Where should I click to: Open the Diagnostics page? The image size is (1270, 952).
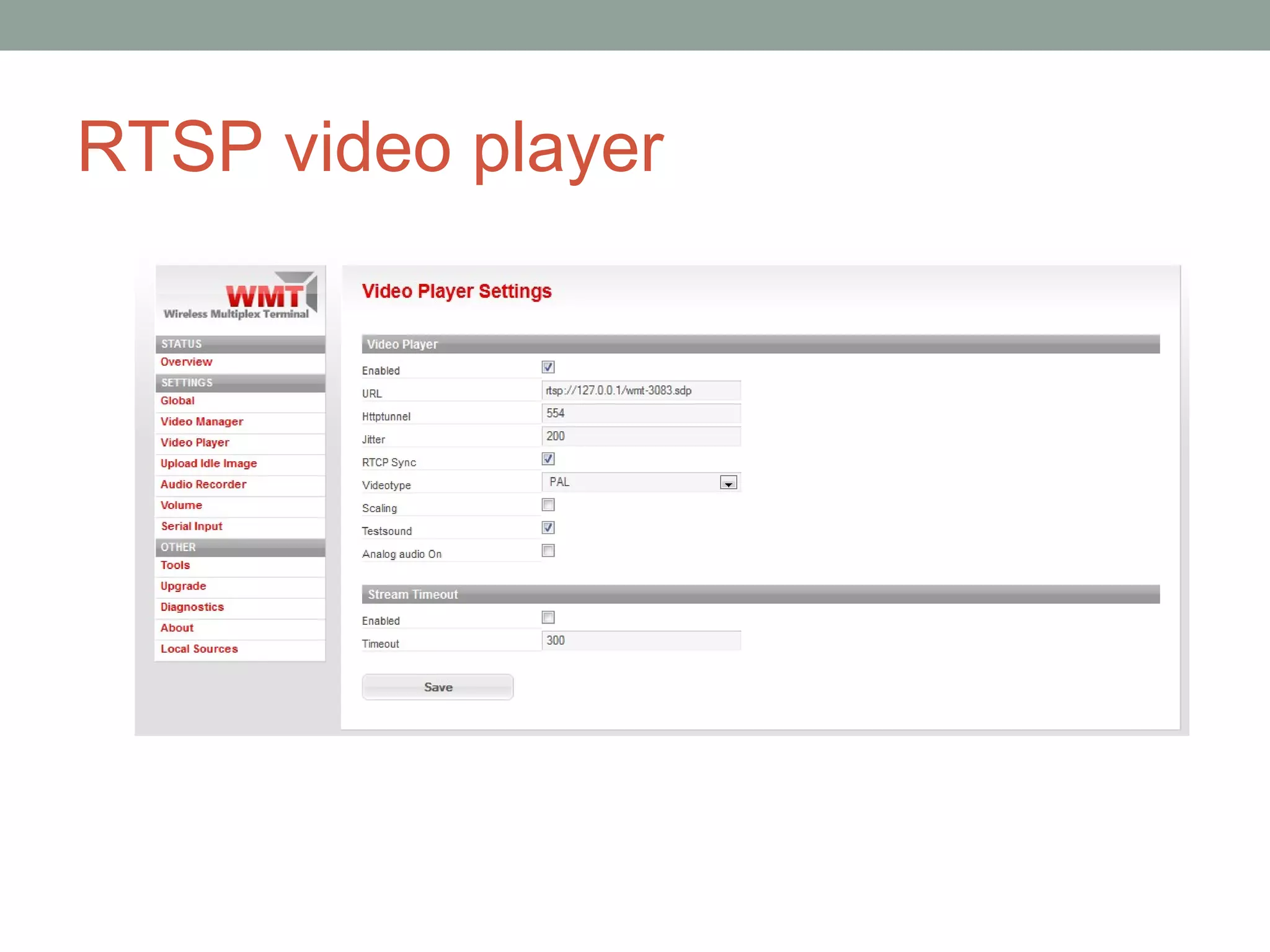(192, 607)
